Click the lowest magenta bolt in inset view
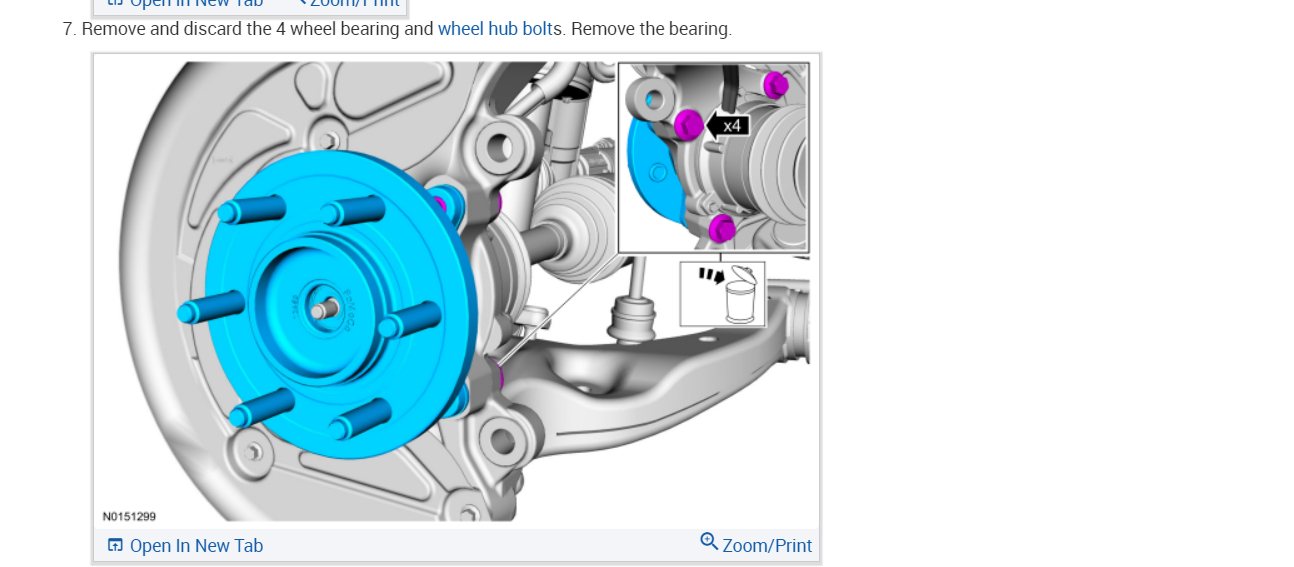The width and height of the screenshot is (1294, 567). pyautogui.click(x=722, y=229)
